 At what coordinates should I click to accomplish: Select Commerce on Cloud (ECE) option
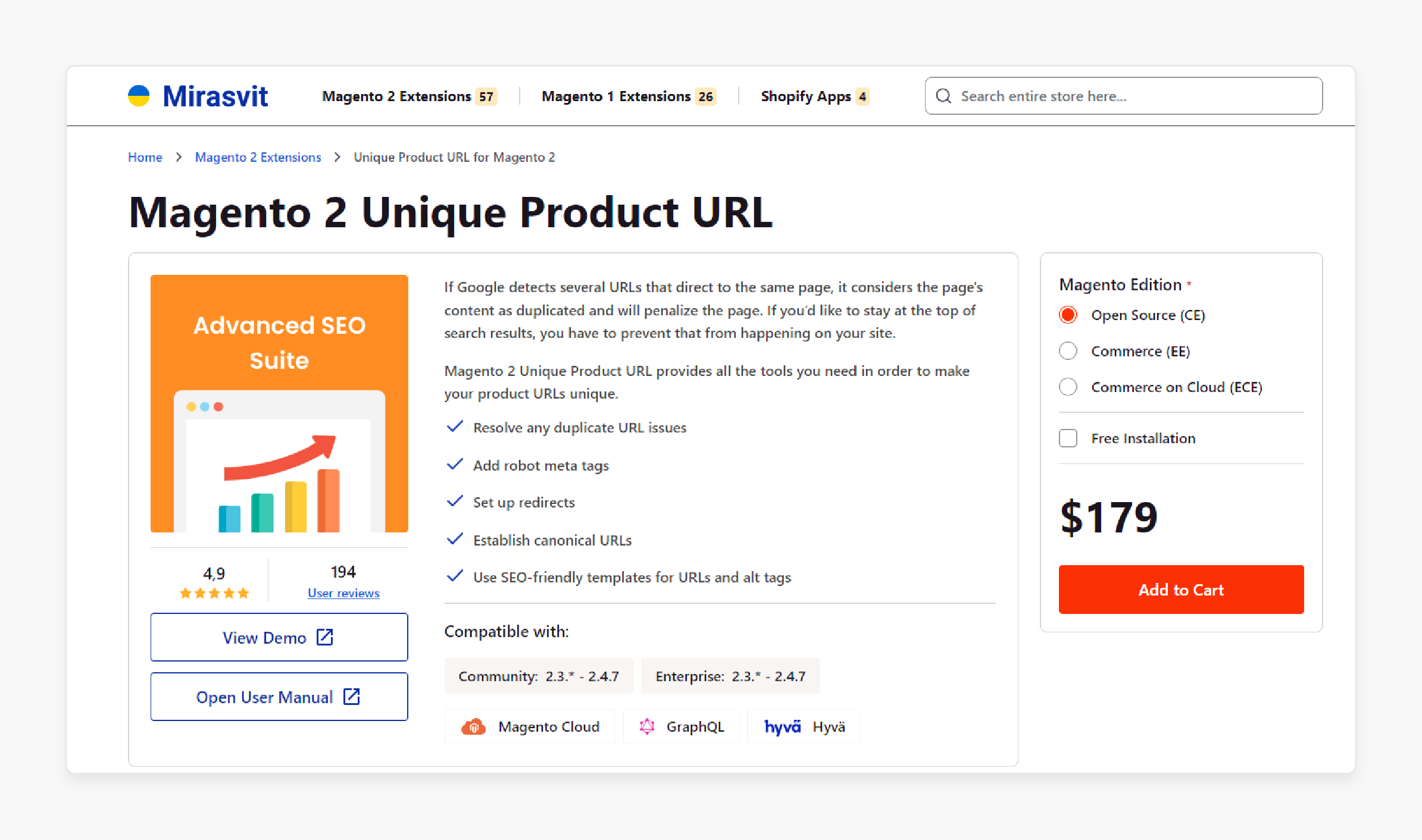click(1068, 387)
